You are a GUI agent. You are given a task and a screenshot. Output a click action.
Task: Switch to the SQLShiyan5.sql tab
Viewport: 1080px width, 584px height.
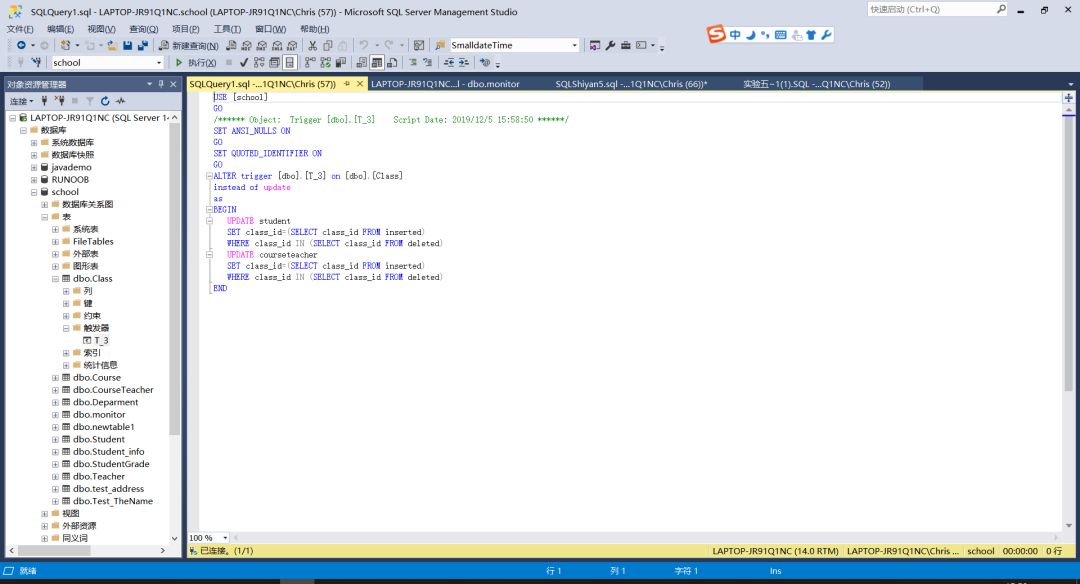630,84
